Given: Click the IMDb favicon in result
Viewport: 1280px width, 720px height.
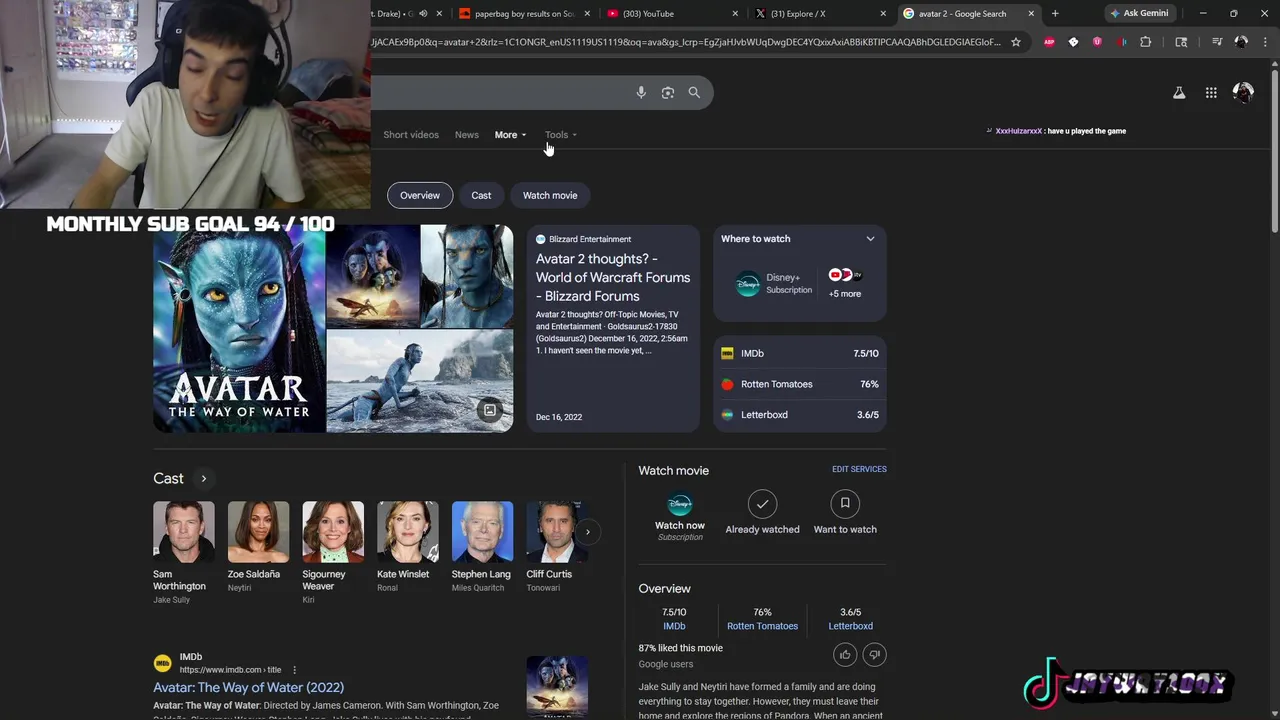Looking at the screenshot, I should 162,663.
